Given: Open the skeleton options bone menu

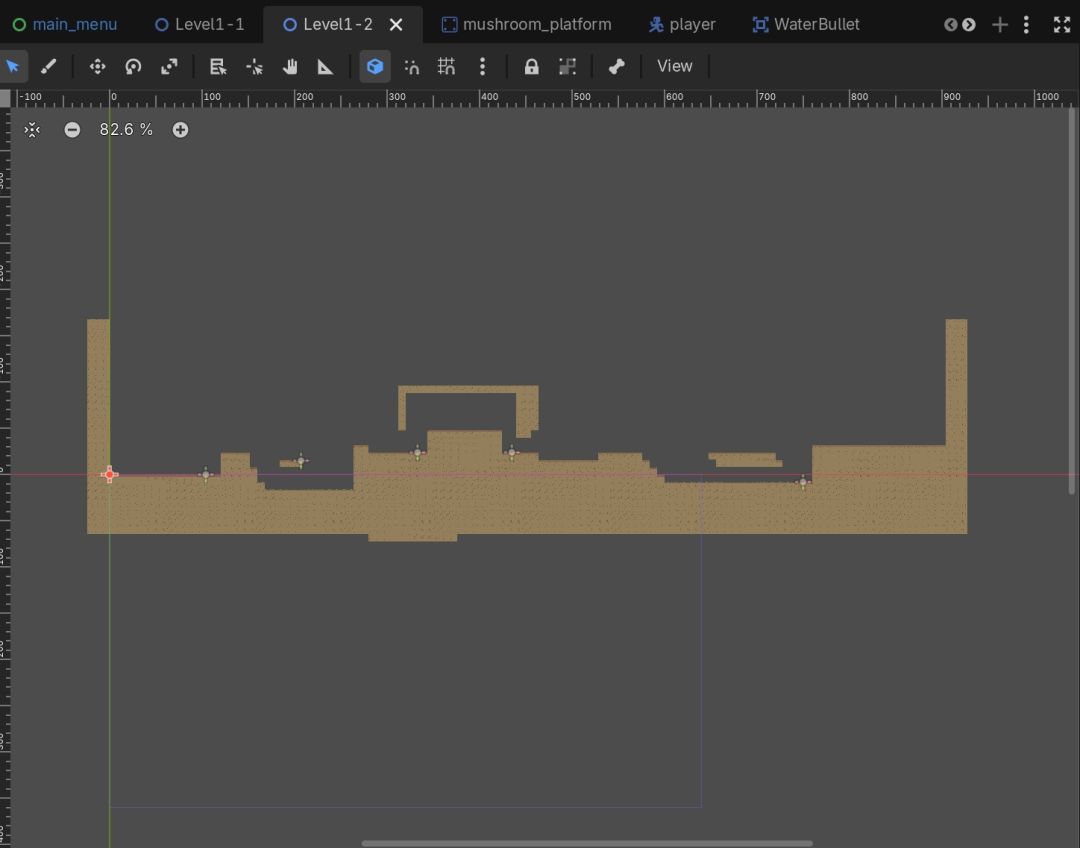Looking at the screenshot, I should pos(616,66).
